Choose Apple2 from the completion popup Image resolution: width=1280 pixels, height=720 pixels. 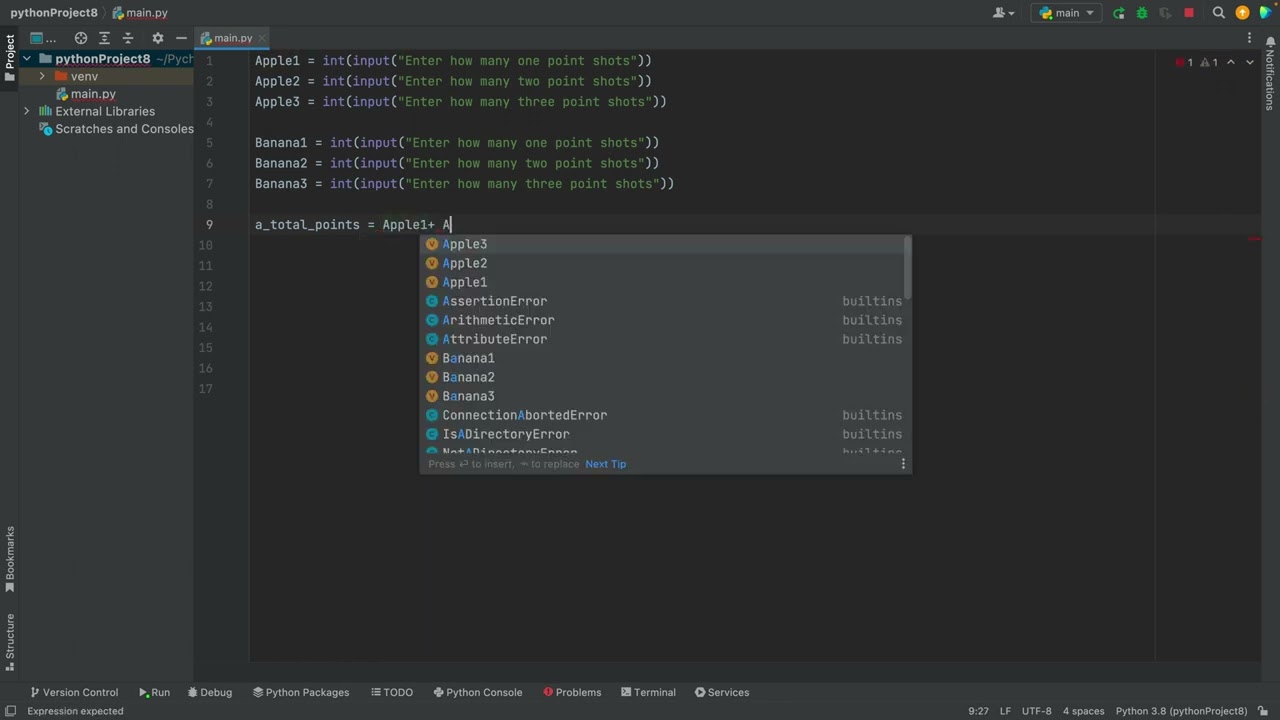click(x=665, y=263)
